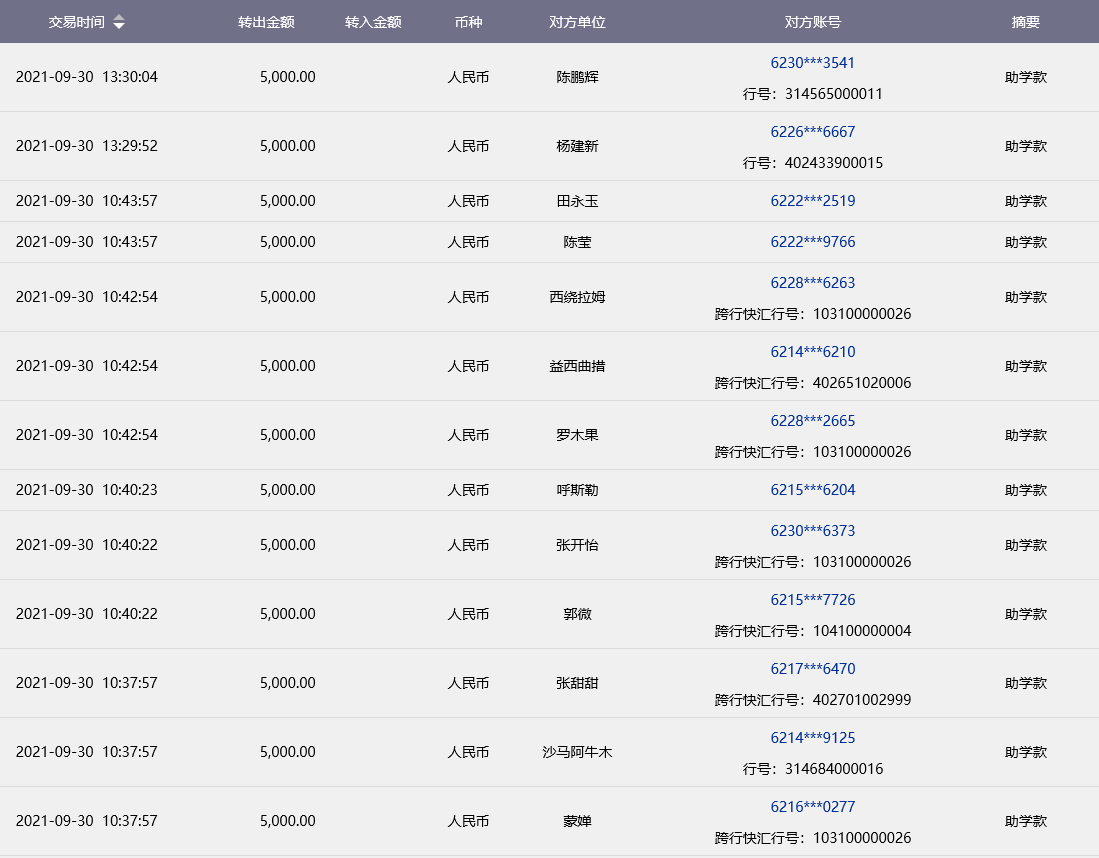Open account link 6228***6263
The image size is (1099, 858).
812,282
